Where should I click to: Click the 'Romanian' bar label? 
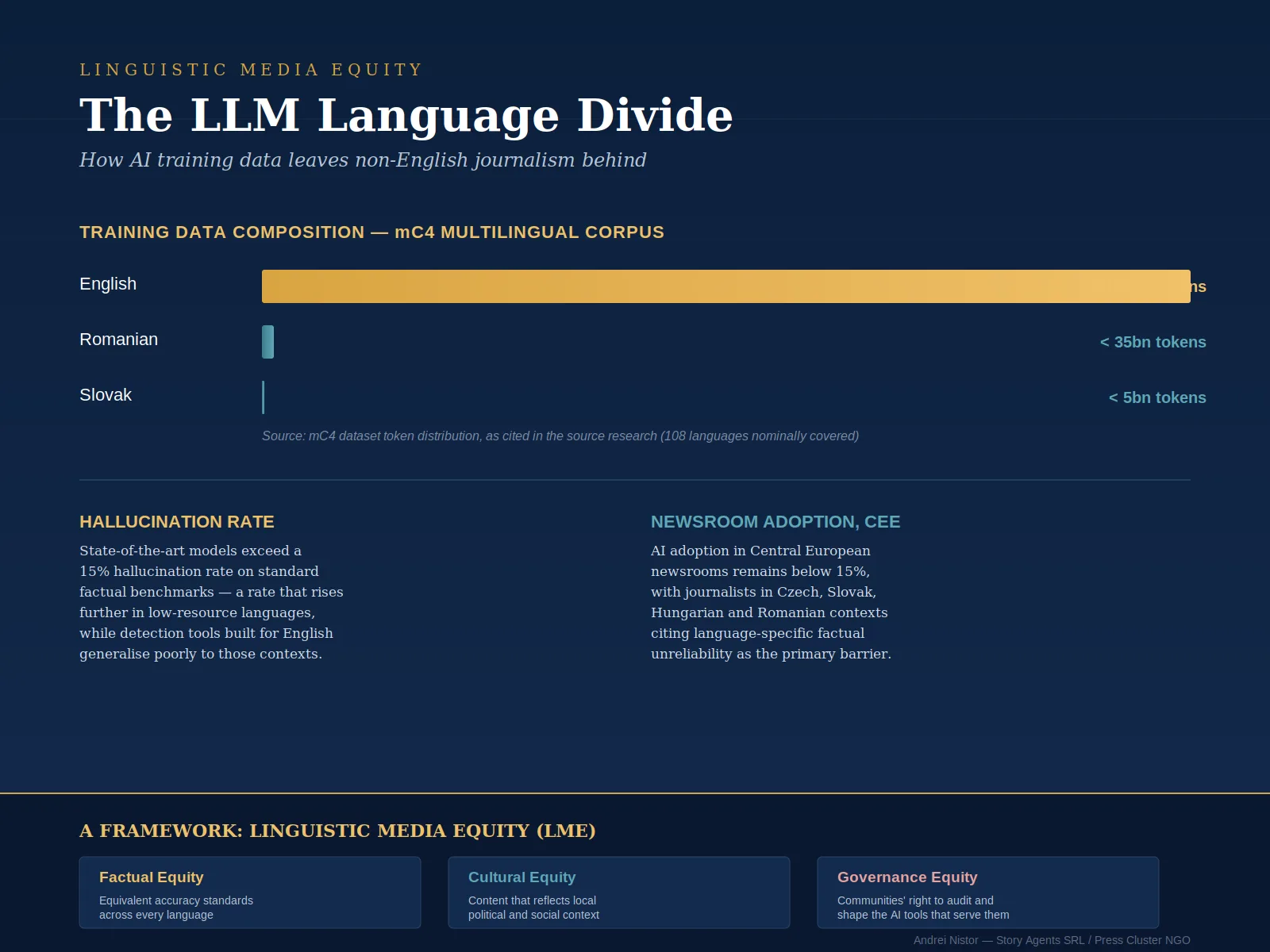tap(118, 340)
